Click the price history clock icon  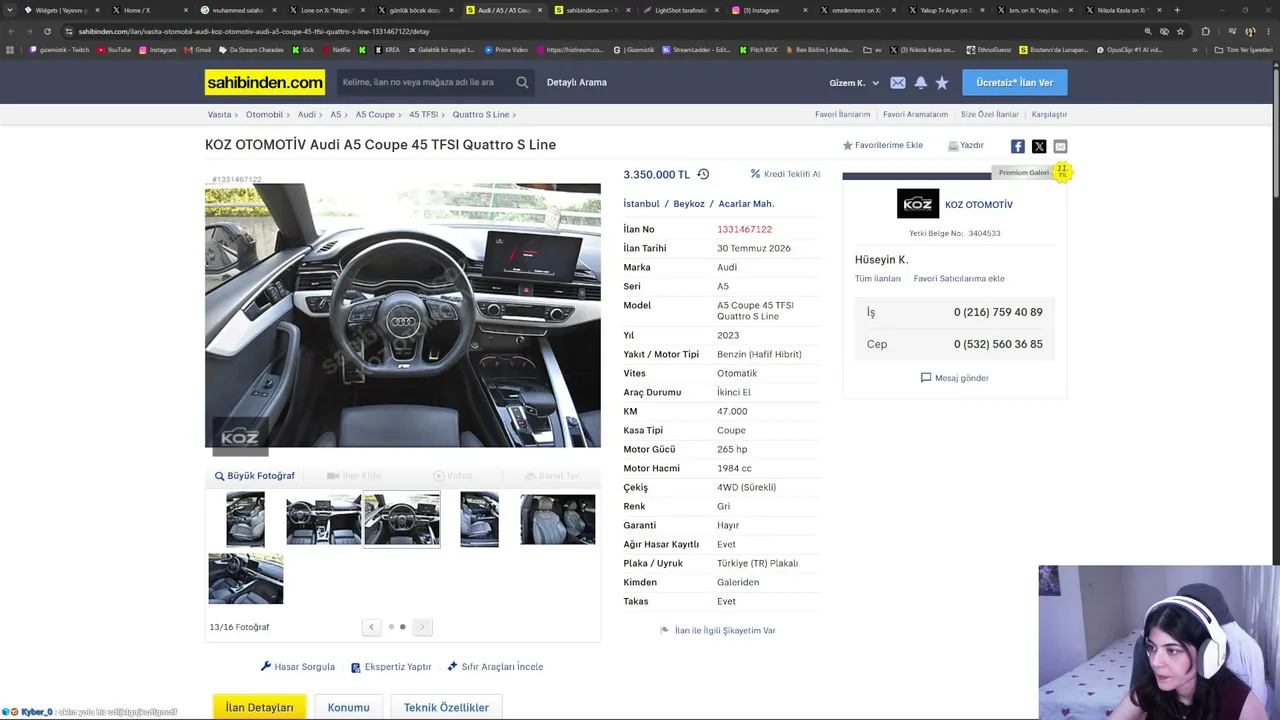coord(703,174)
